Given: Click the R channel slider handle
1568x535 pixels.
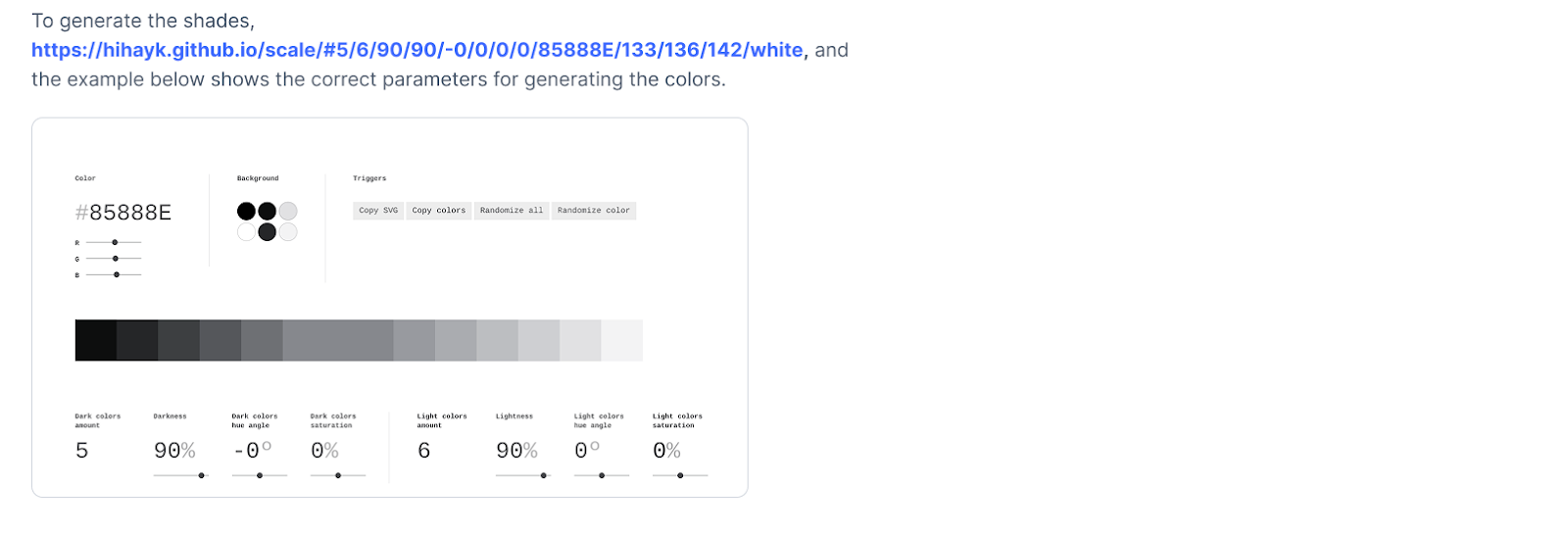Looking at the screenshot, I should coord(115,242).
